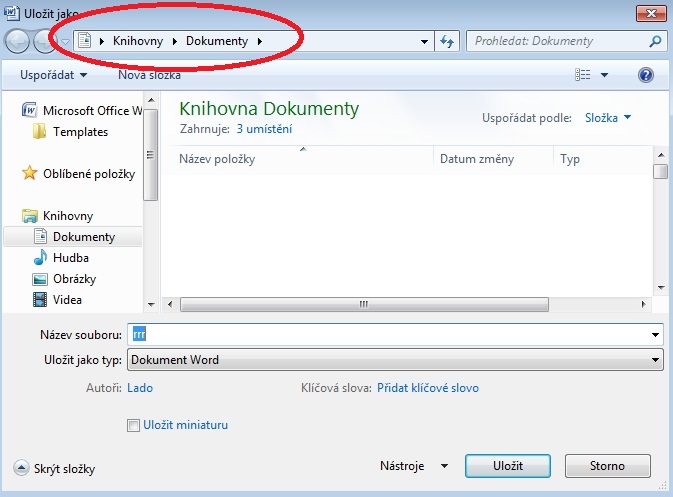This screenshot has width=673, height=497.
Task: Open the Nástroje menu
Action: click(414, 466)
